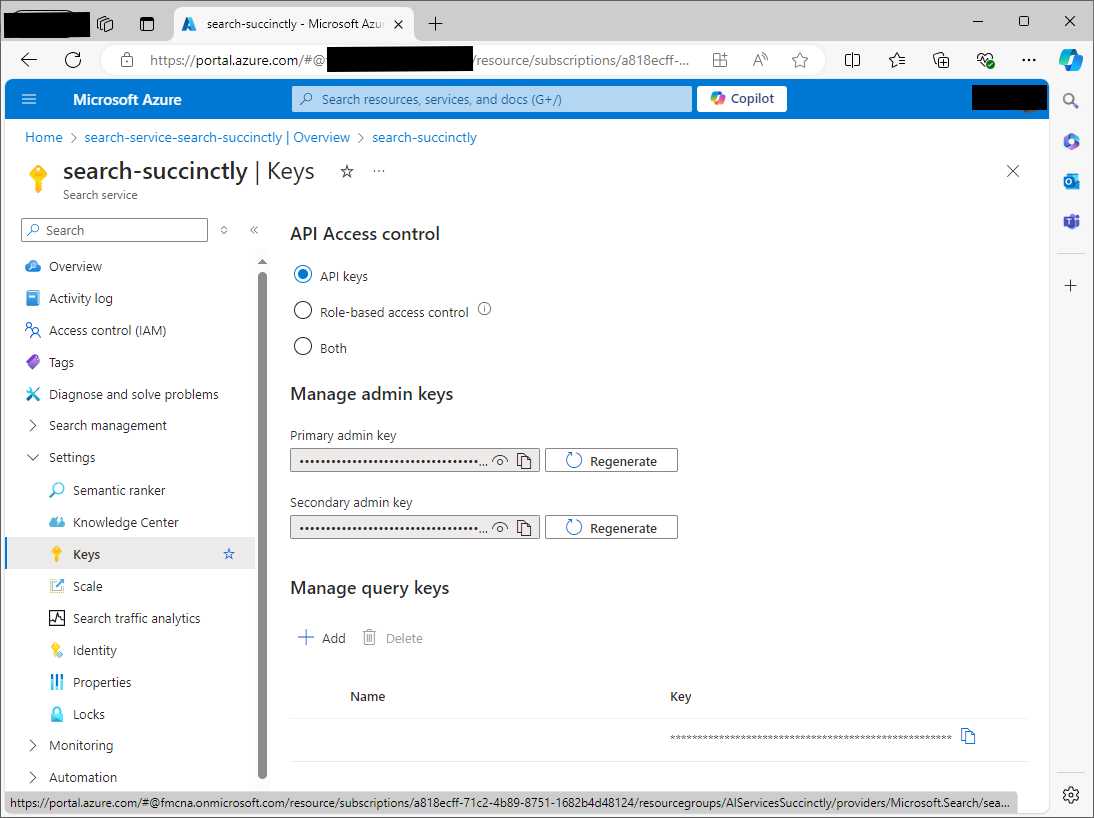Select Role-based access control radio option
1094x818 pixels.
click(x=303, y=311)
